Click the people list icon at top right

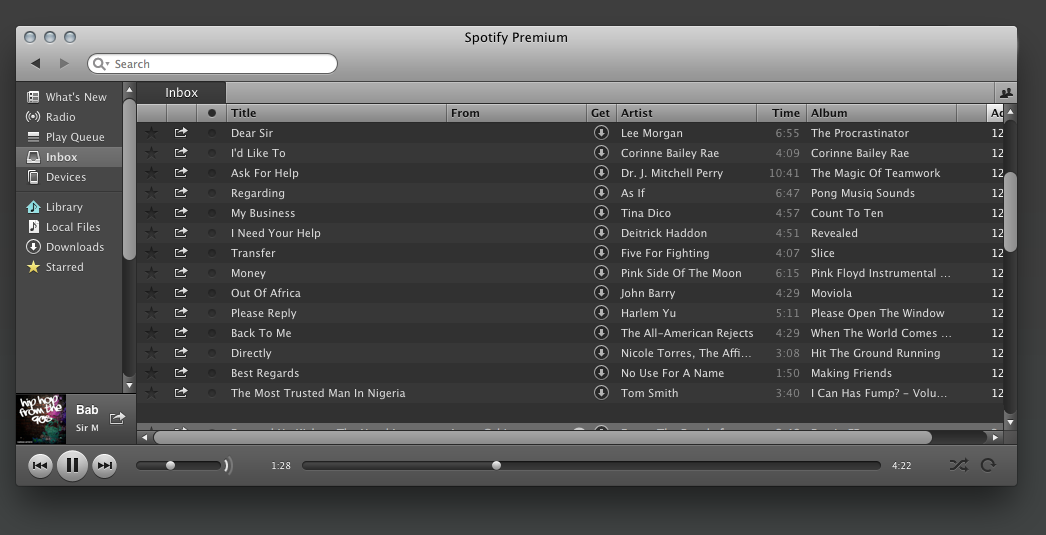pyautogui.click(x=1006, y=93)
